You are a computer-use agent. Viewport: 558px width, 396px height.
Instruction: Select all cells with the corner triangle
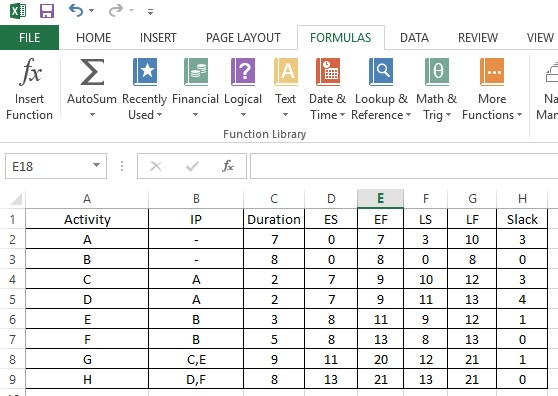click(16, 199)
